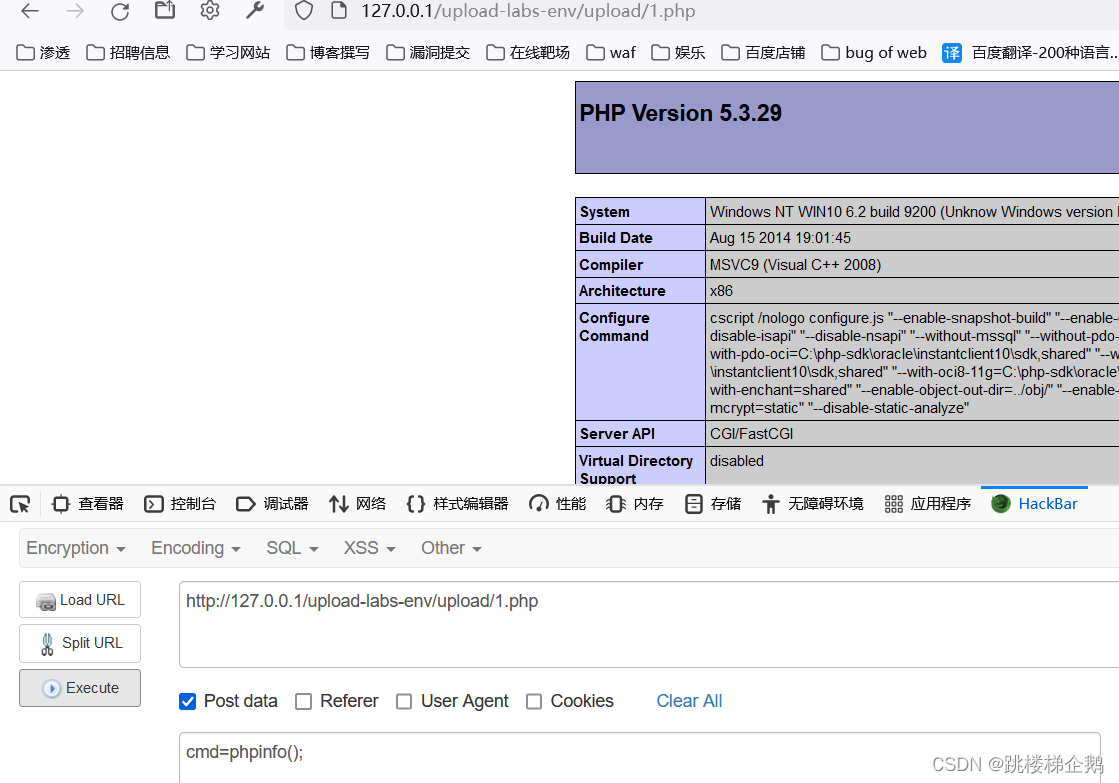1119x783 pixels.
Task: Switch to the 无障碍环境 accessibility tab
Action: (x=812, y=504)
